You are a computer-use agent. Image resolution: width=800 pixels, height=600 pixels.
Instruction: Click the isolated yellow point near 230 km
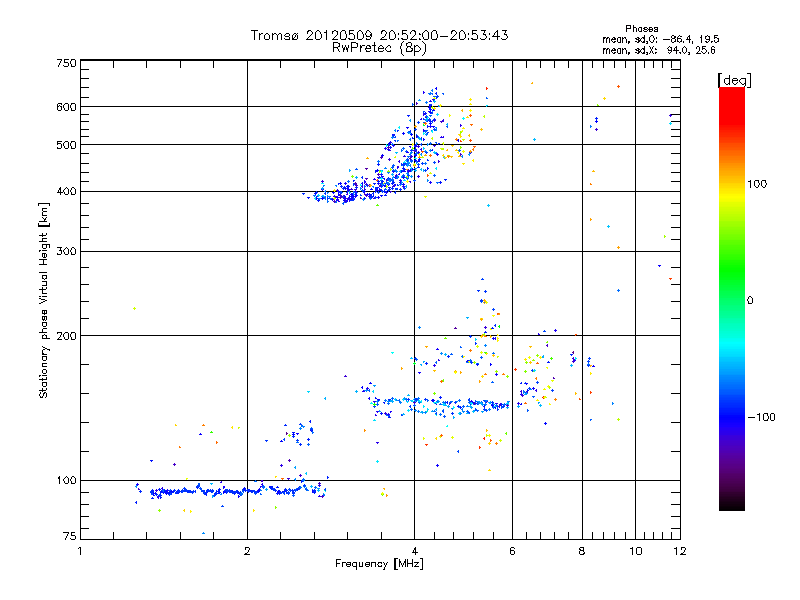pyautogui.click(x=134, y=309)
